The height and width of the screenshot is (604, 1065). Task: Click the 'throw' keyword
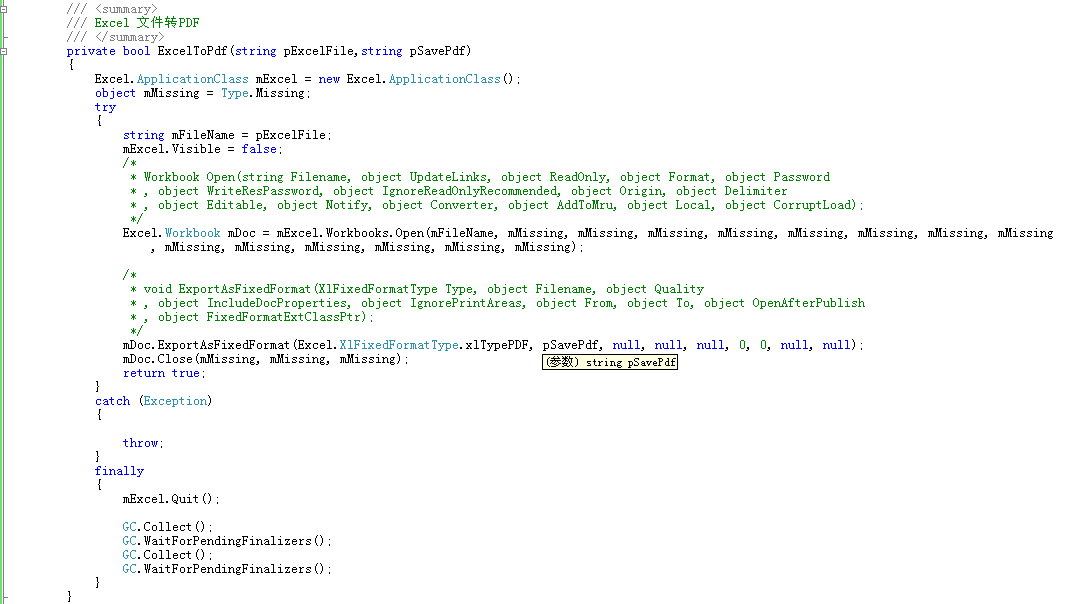click(x=140, y=443)
